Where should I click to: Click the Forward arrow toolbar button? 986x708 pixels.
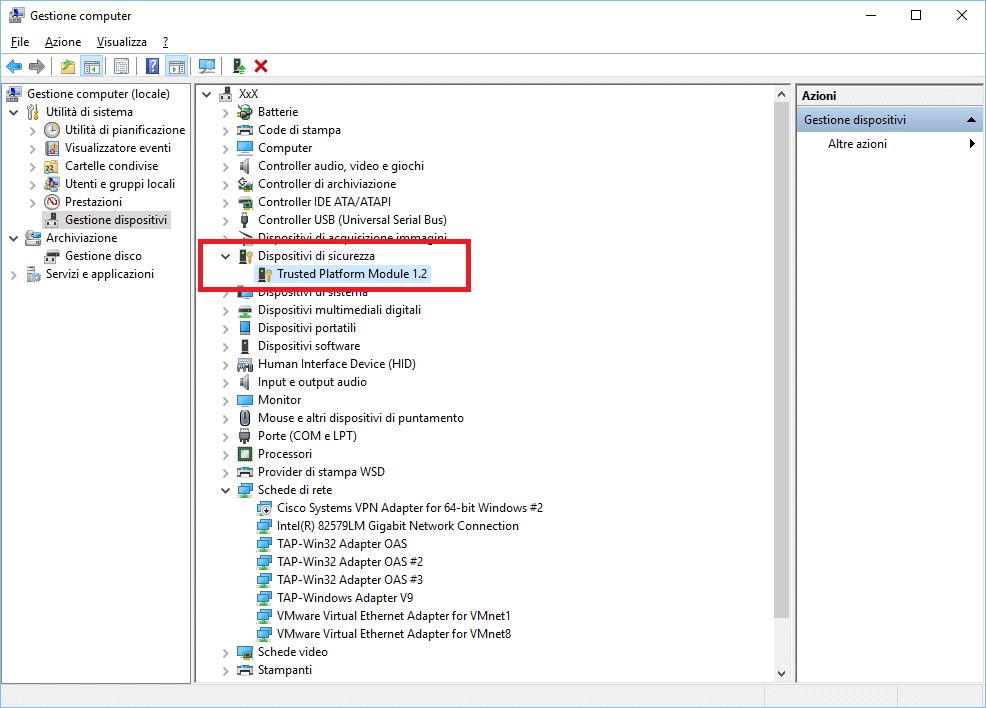37,66
